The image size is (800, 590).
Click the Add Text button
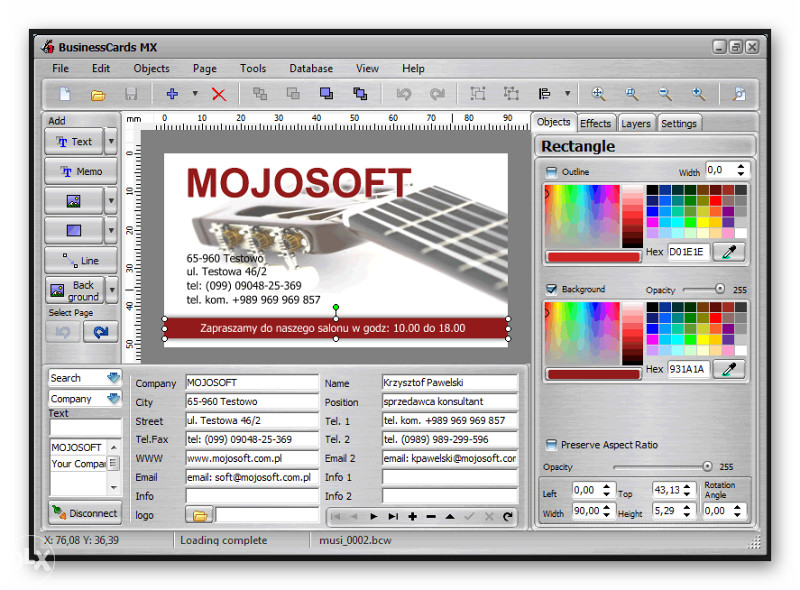tap(74, 141)
